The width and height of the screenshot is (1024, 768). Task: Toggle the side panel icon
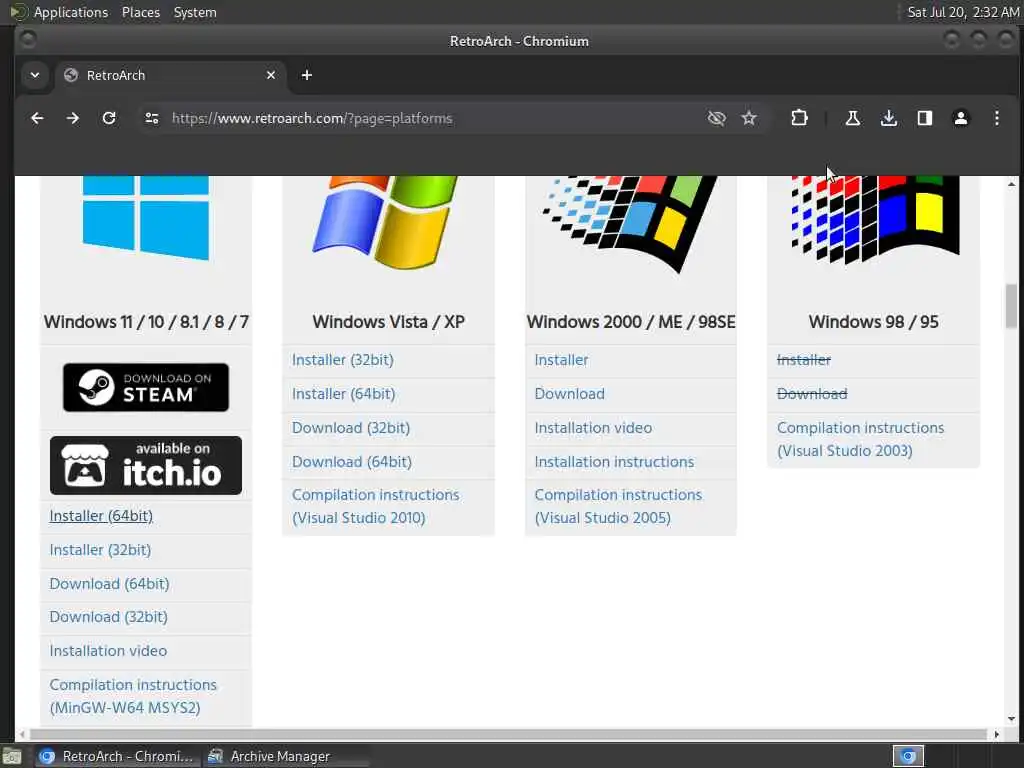(x=925, y=118)
